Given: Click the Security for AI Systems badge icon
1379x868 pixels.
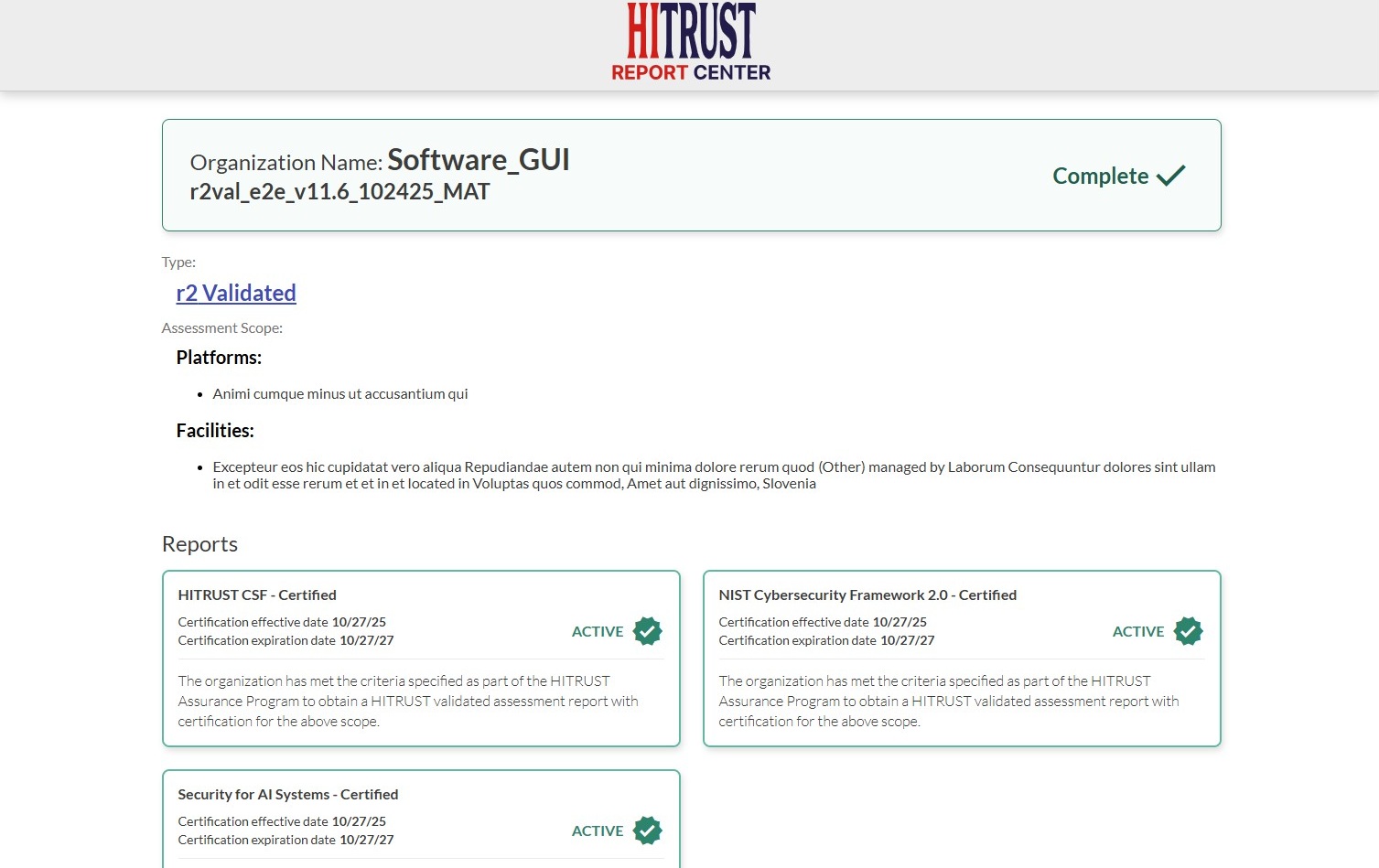Looking at the screenshot, I should pyautogui.click(x=647, y=830).
